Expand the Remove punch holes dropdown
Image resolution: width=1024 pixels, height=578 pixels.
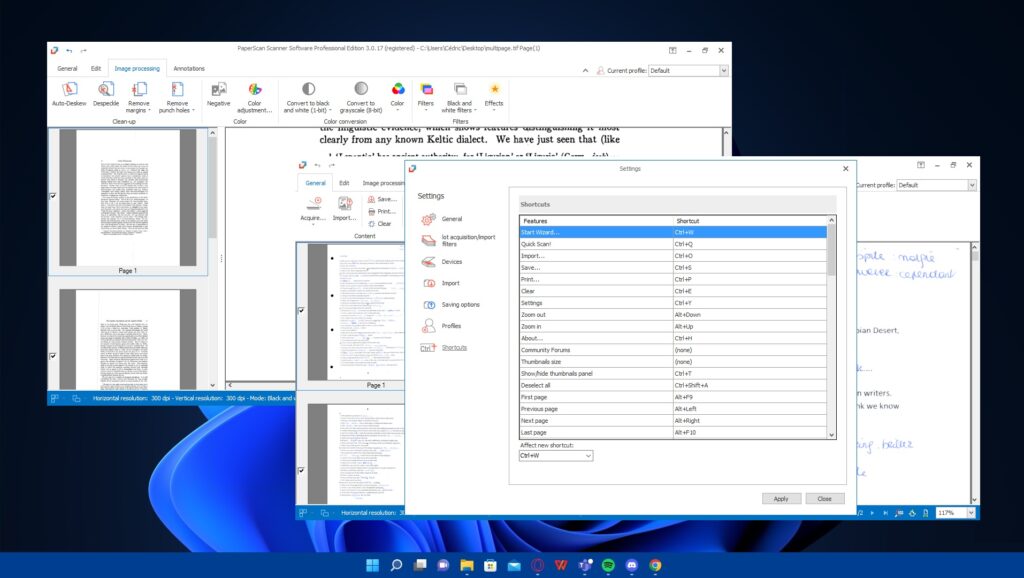coord(193,111)
